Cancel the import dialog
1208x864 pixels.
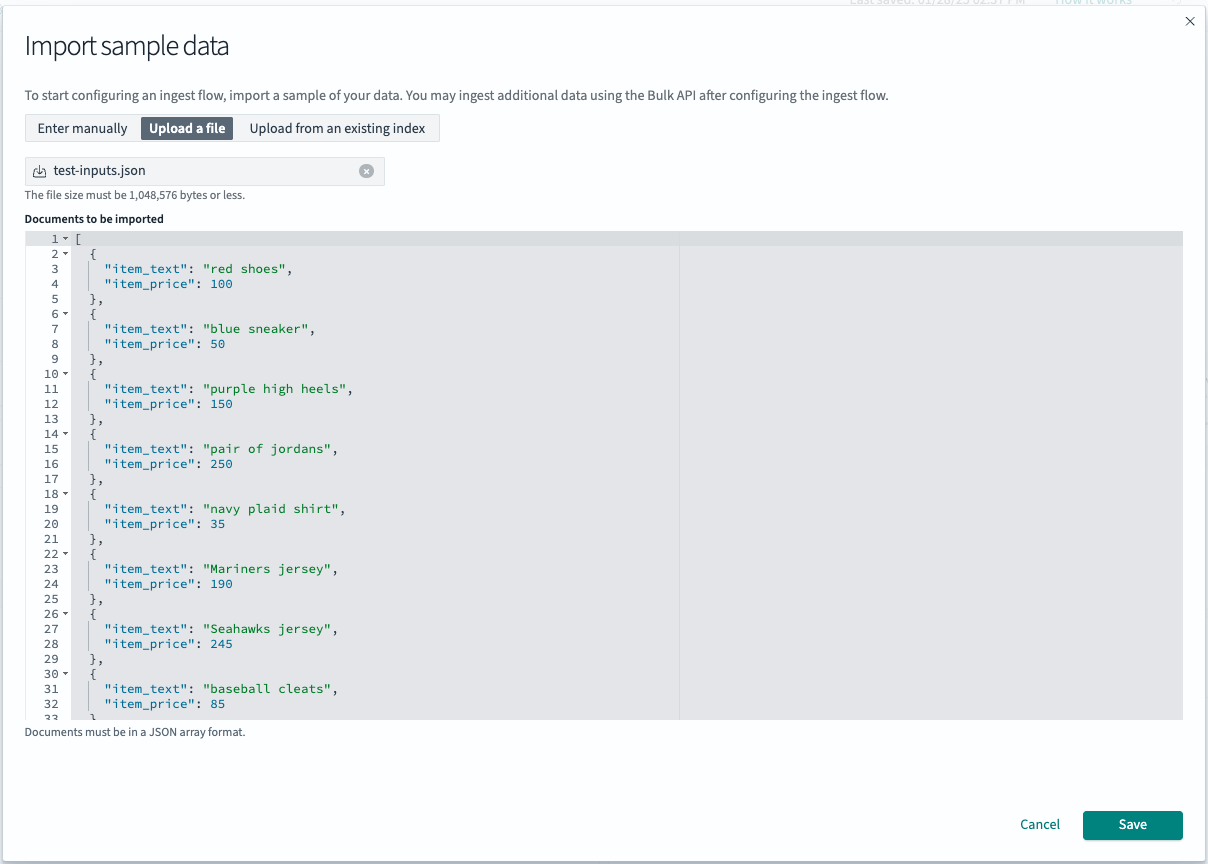[x=1040, y=825]
